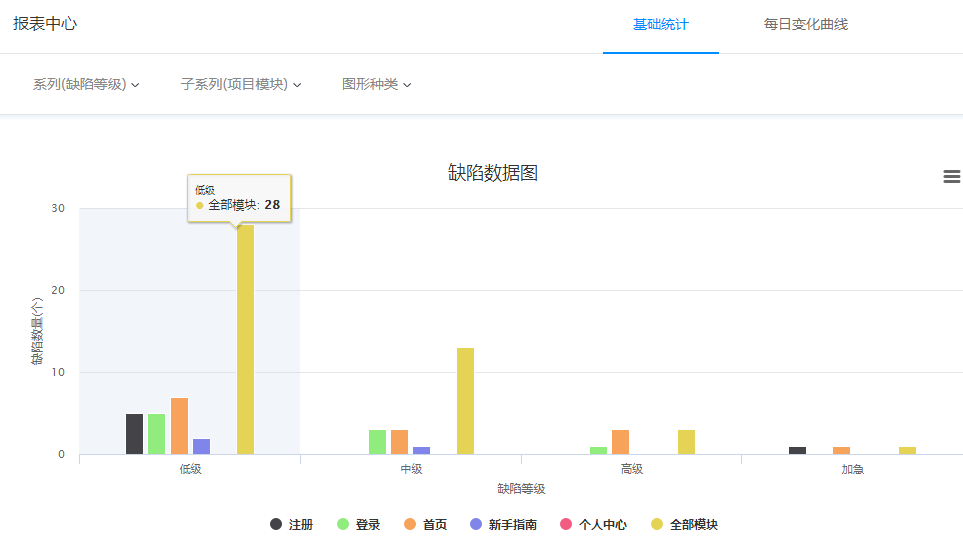Image resolution: width=963 pixels, height=559 pixels.
Task: Toggle 全部模块 legend item
Action: [x=684, y=524]
